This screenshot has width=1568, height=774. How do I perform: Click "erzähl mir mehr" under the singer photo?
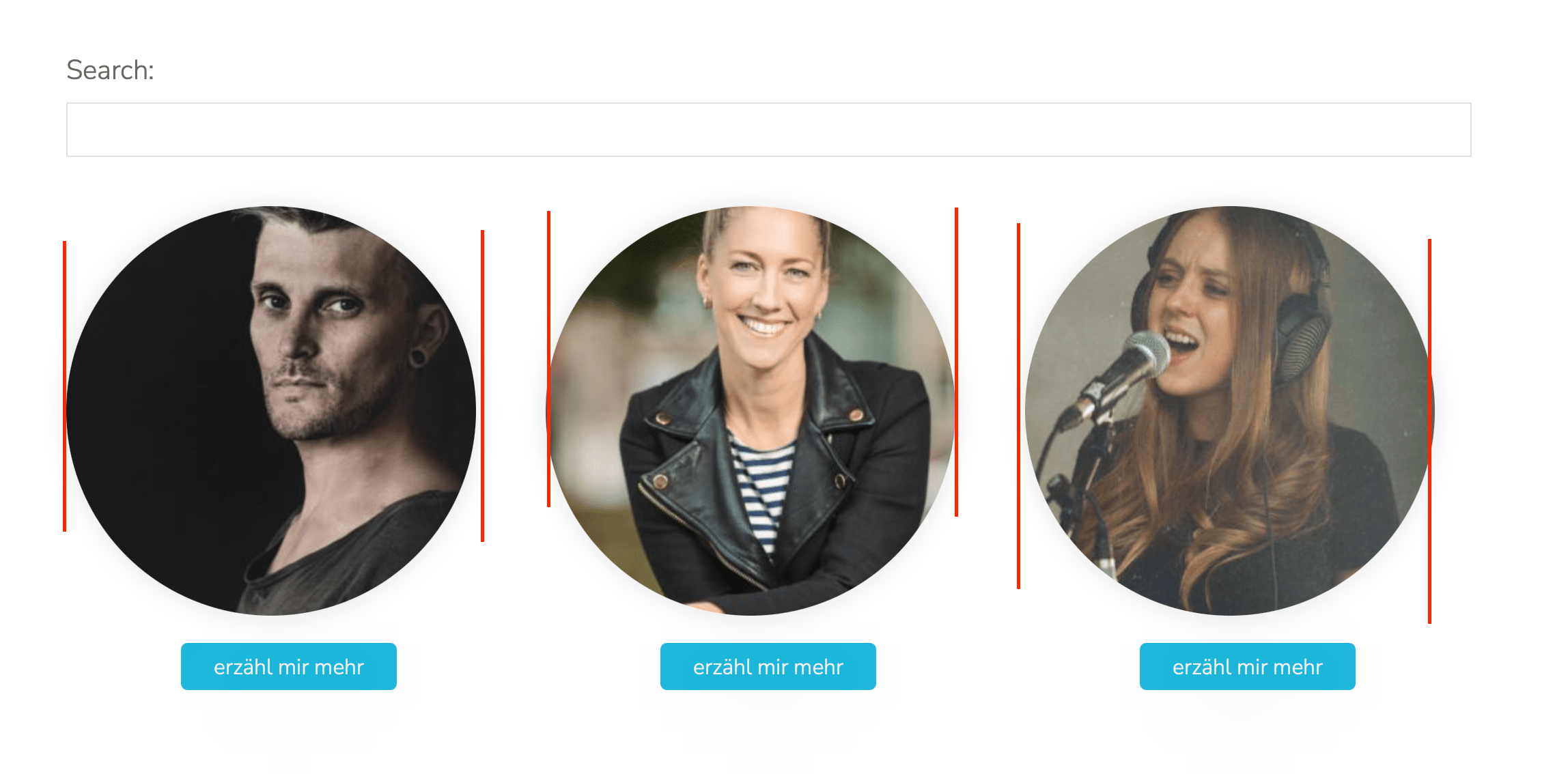pos(1248,666)
